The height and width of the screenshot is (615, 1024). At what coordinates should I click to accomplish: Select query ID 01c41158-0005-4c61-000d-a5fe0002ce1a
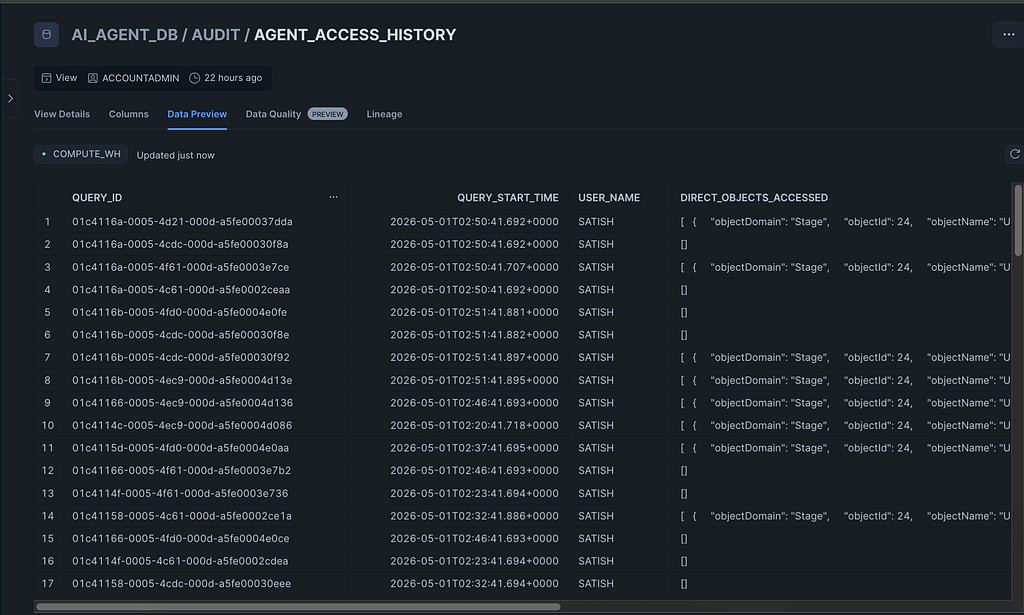tap(182, 516)
